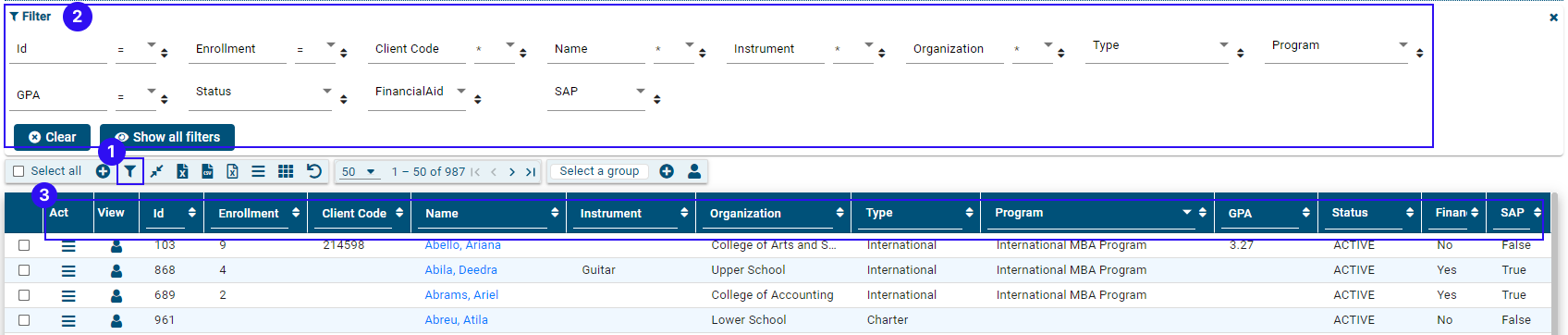
Task: Go to first page of results
Action: [x=475, y=172]
